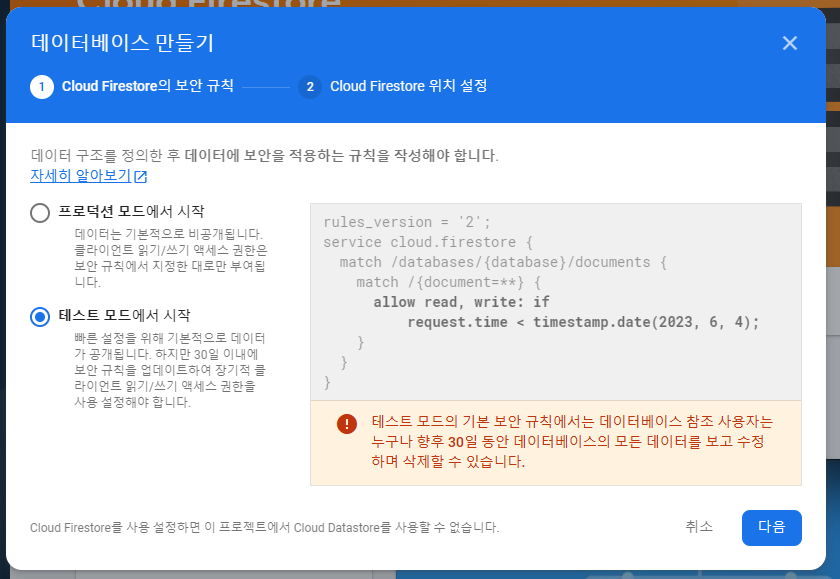The height and width of the screenshot is (579, 840).
Task: Click the 데이터베이스 만들기 dialog title
Action: 122,43
